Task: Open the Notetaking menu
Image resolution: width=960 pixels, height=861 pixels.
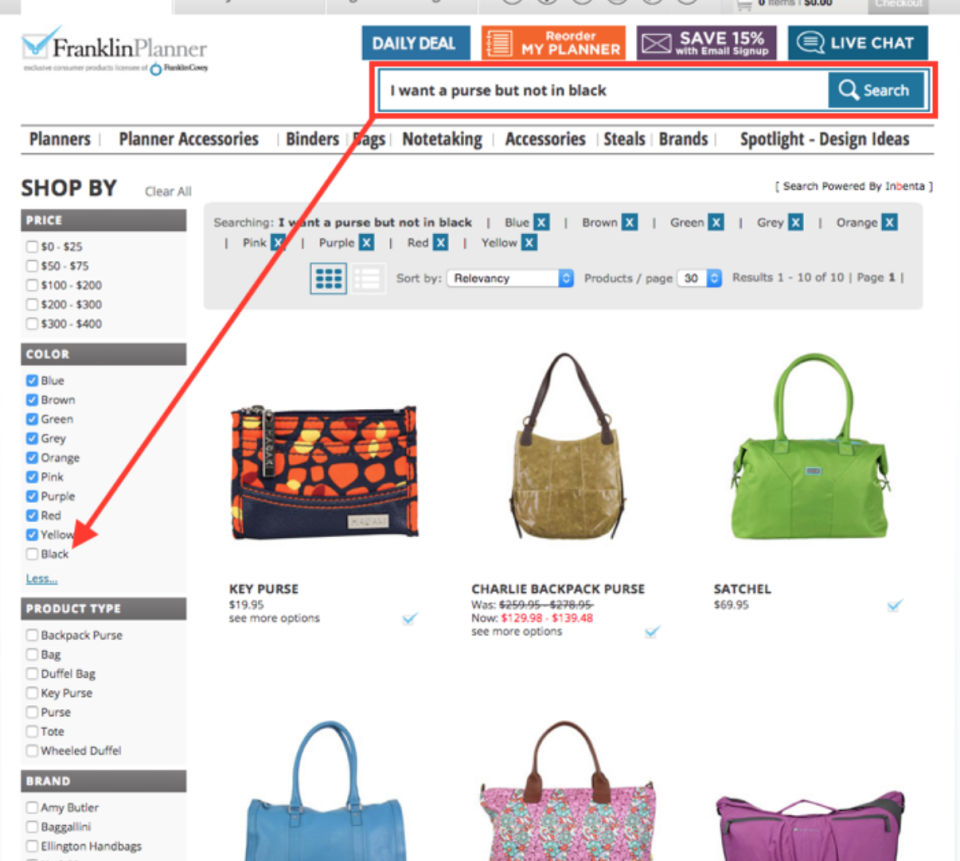Action: (x=442, y=139)
